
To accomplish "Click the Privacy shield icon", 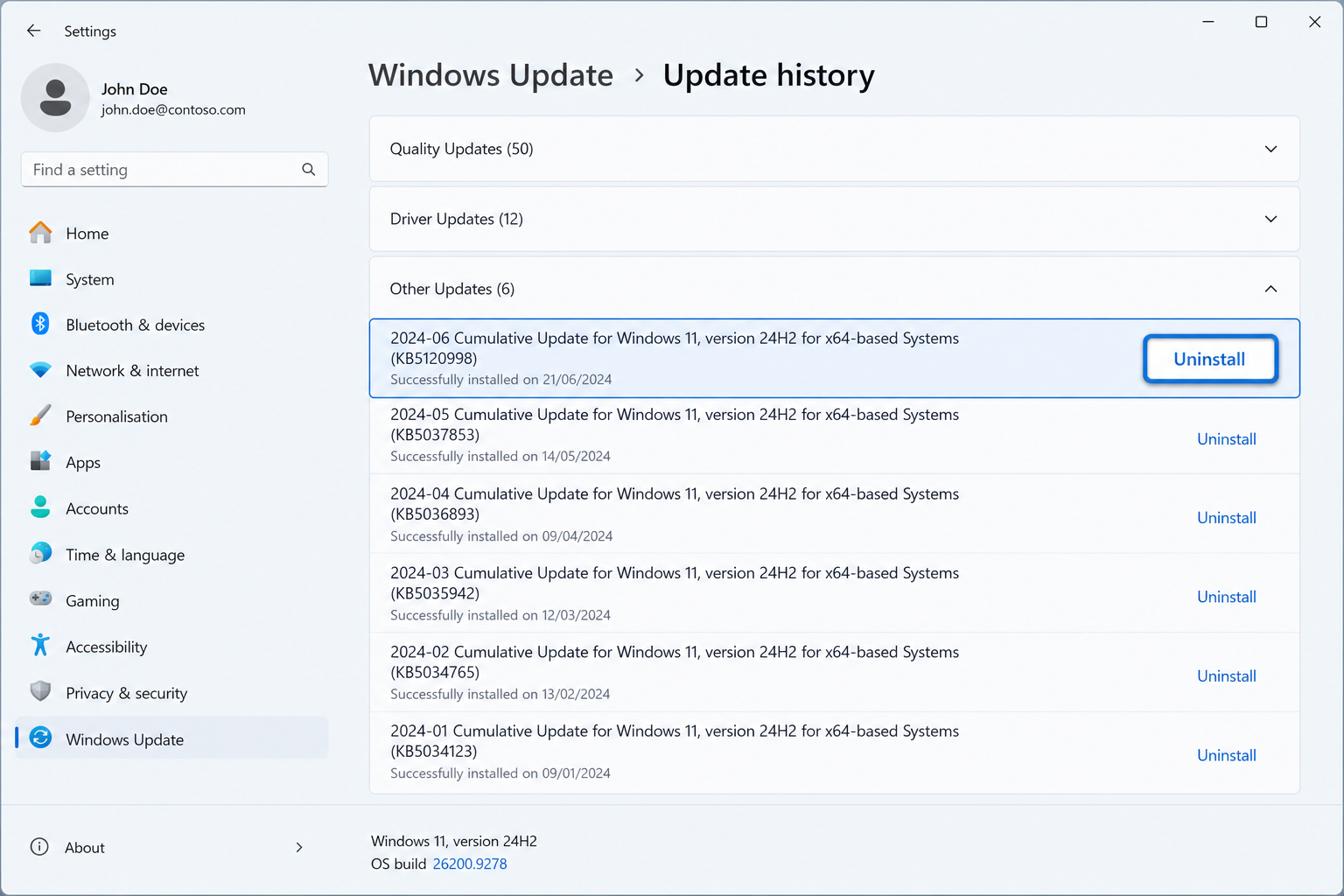I will 40,691.
